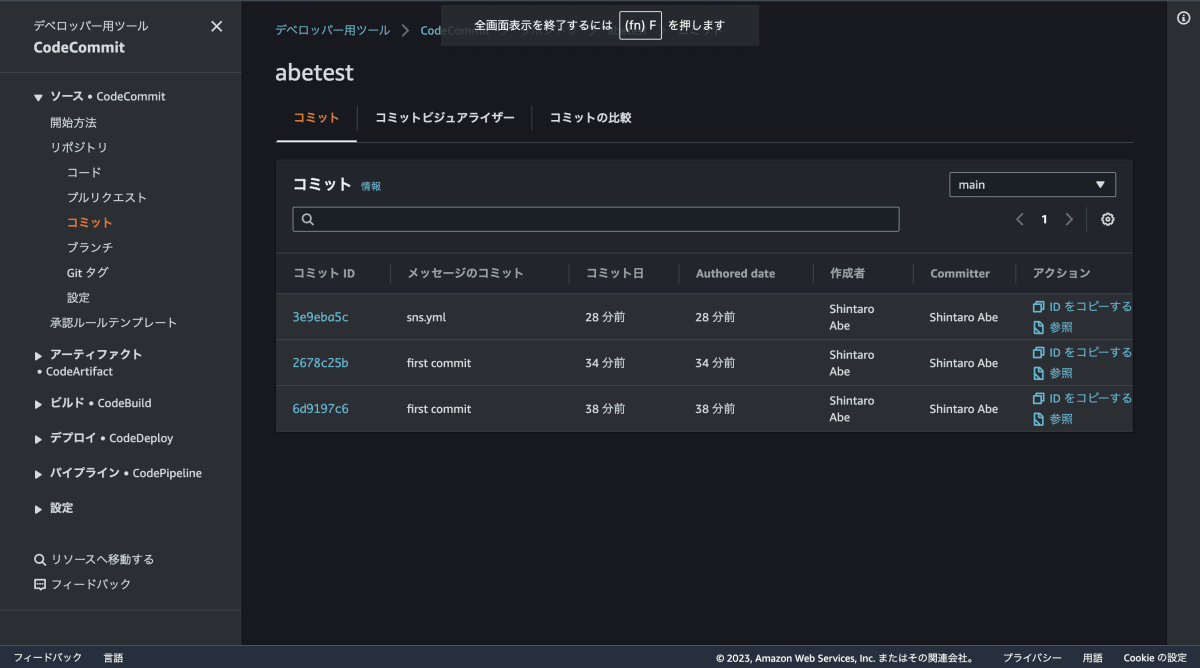This screenshot has height=668, width=1200.
Task: Close the CodeCommit navigation panel
Action: (217, 27)
